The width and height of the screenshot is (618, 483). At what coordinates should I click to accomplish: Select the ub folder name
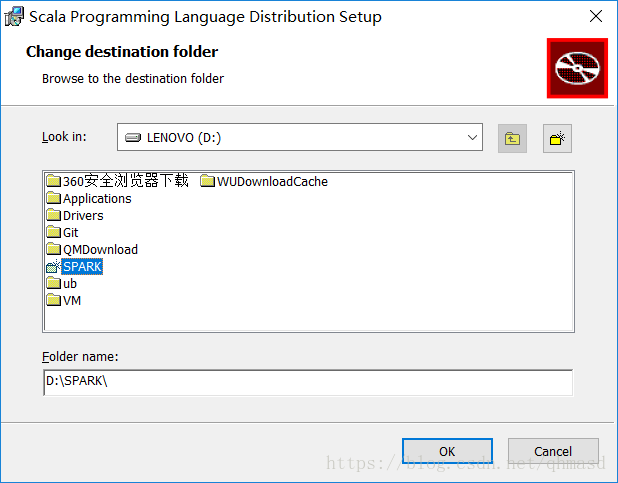(70, 283)
